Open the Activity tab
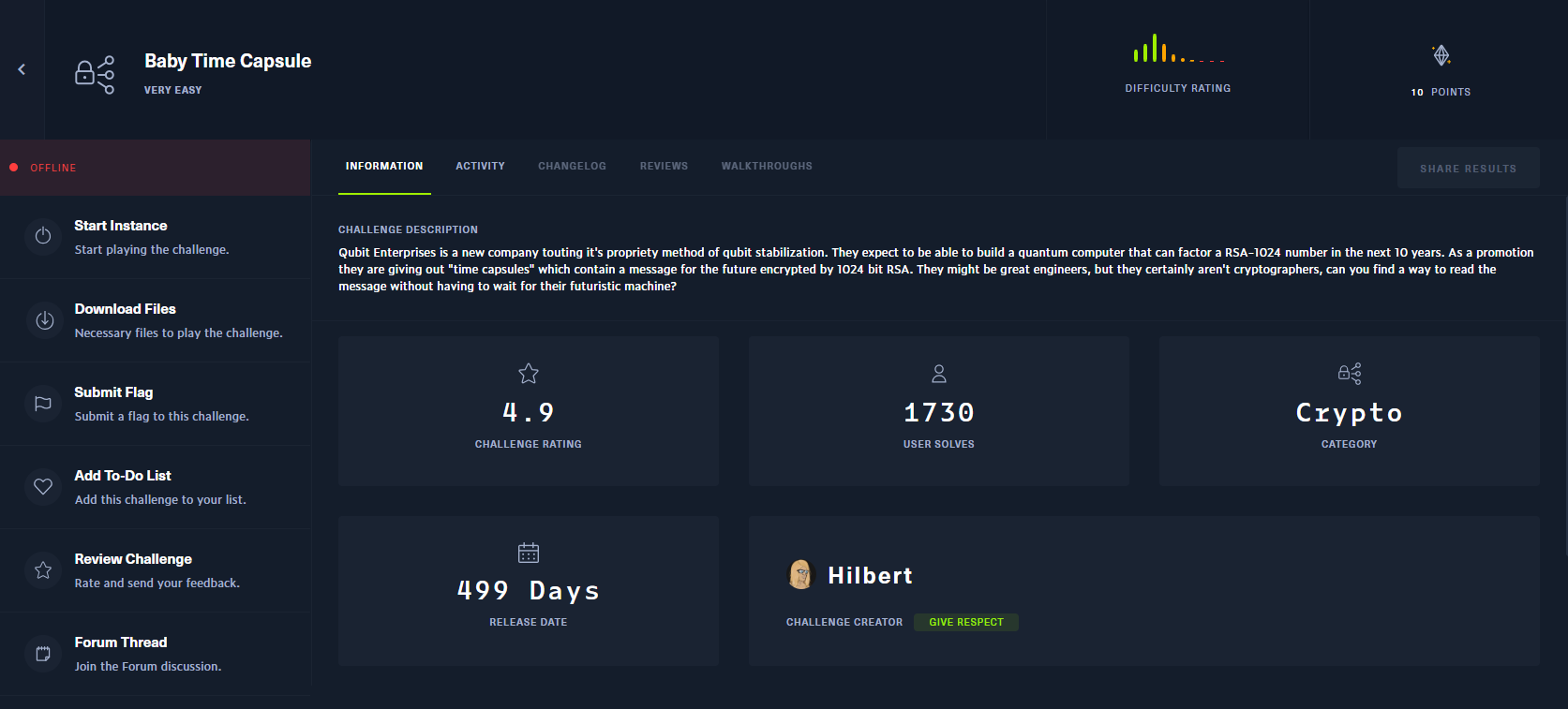The width and height of the screenshot is (1568, 709). coord(480,167)
